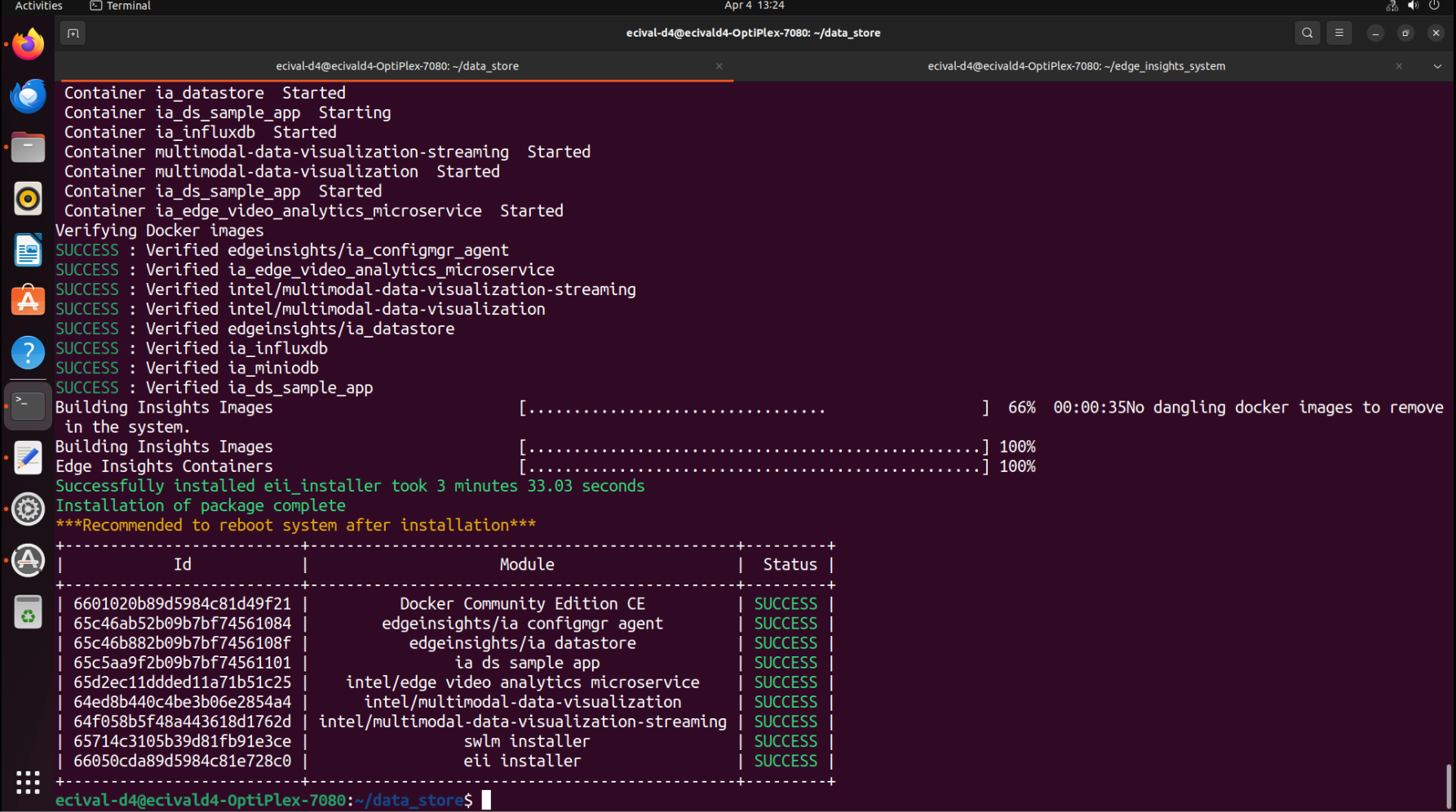Click SUCCESS status for eii installer row
Screen dimensions: 1456x812
[x=786, y=761]
